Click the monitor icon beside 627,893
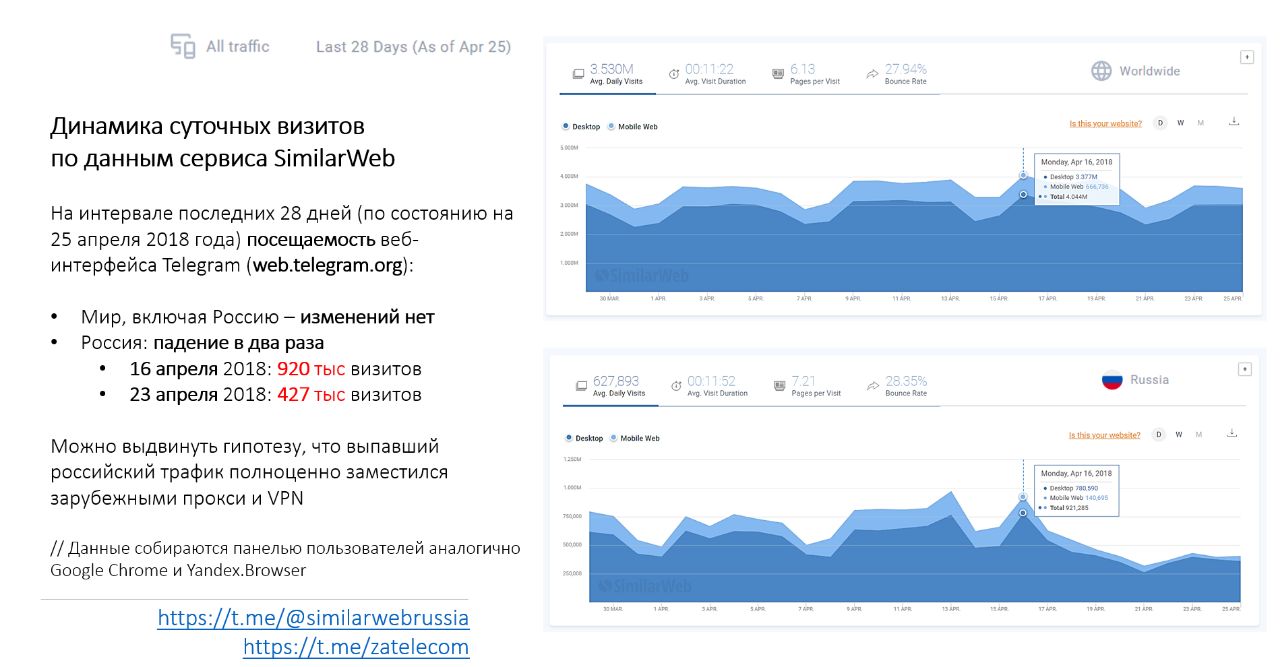 (580, 386)
